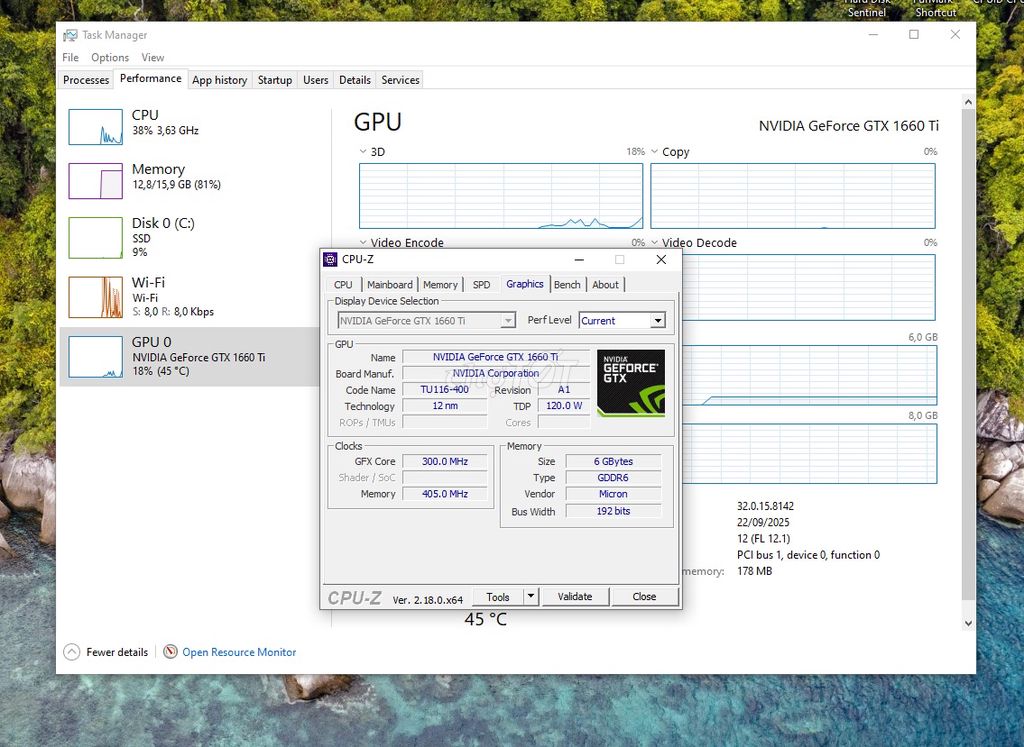Image resolution: width=1024 pixels, height=747 pixels.
Task: Click Fewer details in Task Manager
Action: (117, 652)
